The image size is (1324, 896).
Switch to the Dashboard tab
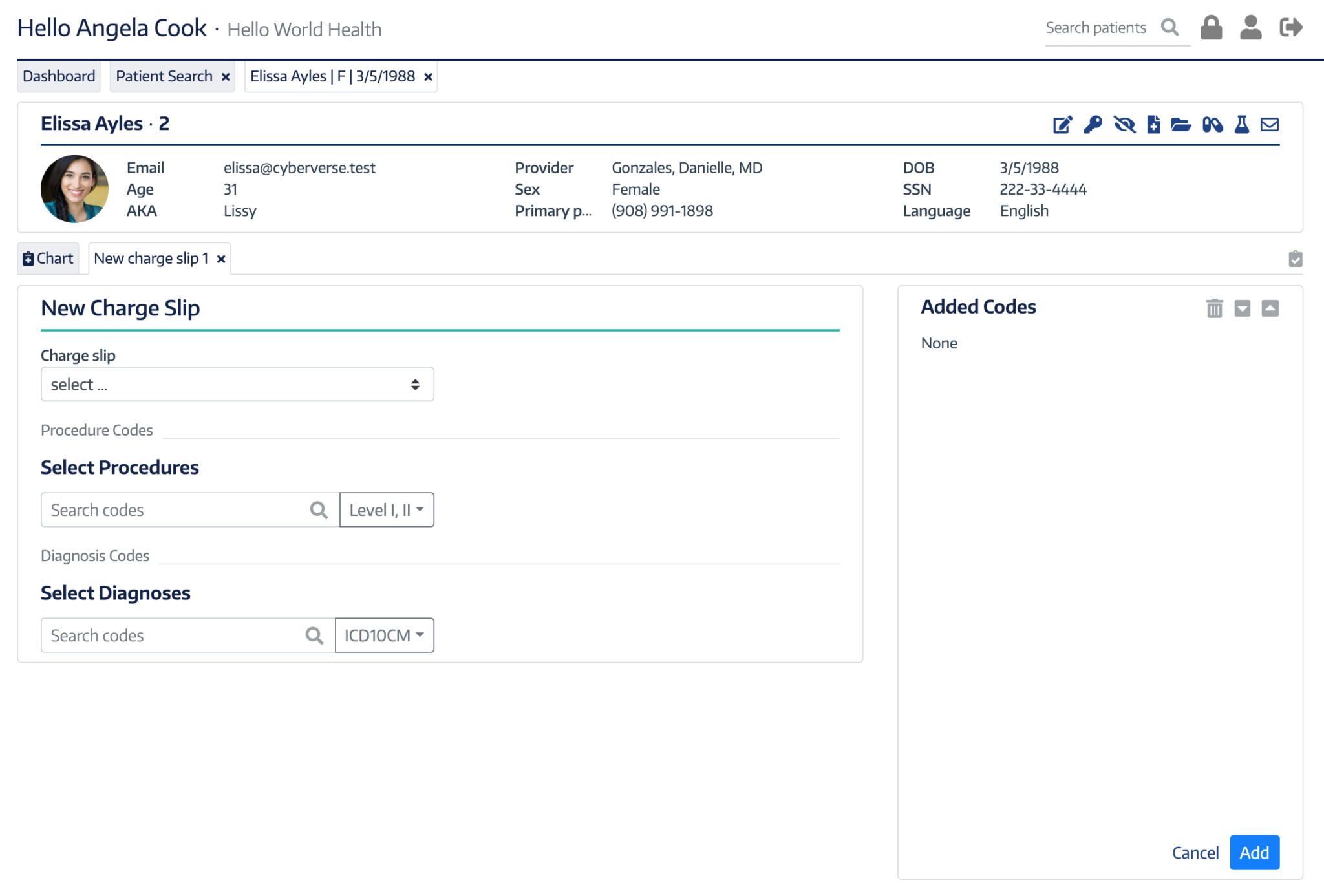59,76
